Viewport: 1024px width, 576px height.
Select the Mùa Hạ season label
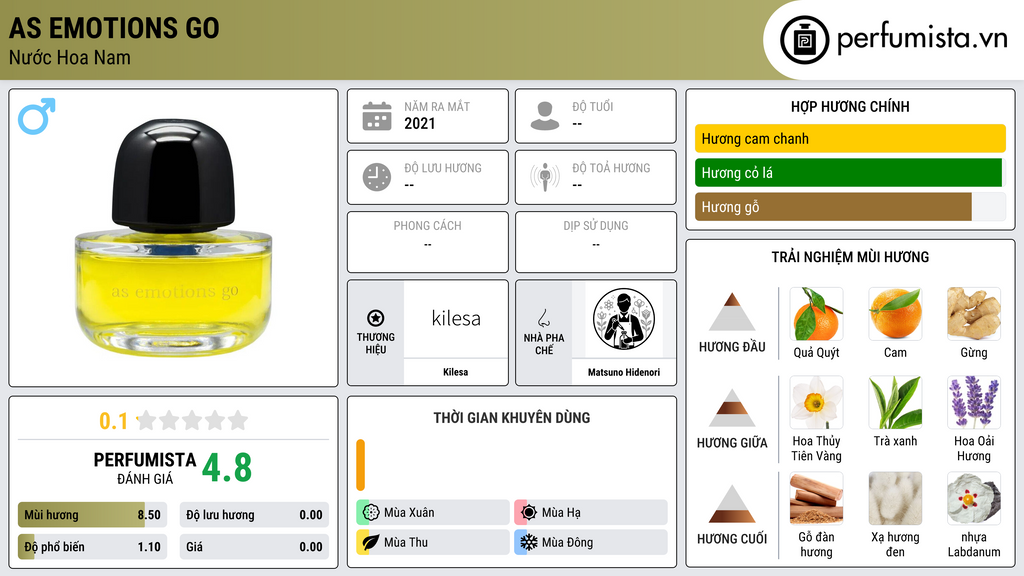(x=561, y=513)
